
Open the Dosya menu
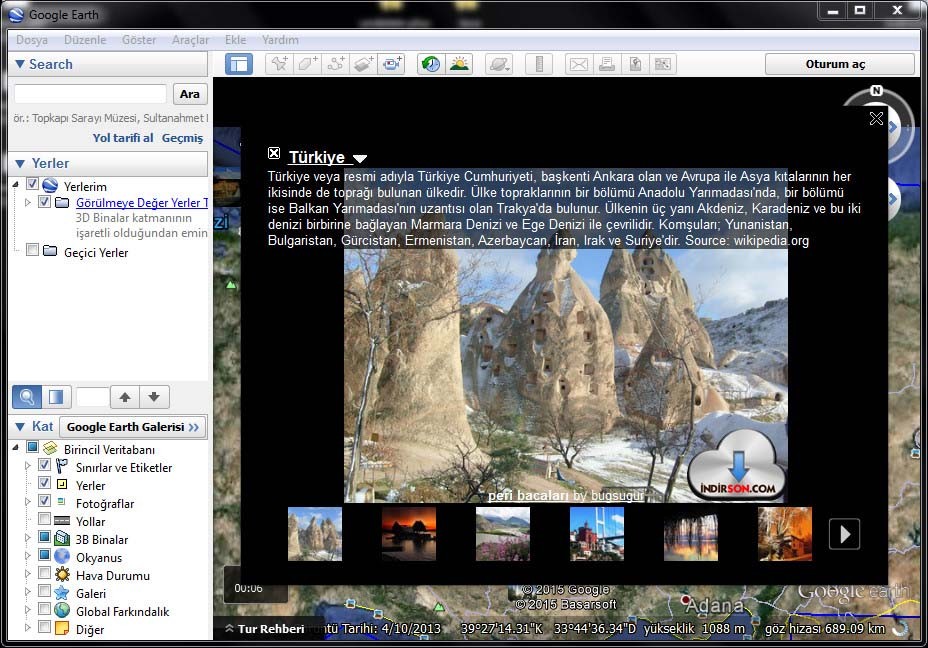click(32, 40)
